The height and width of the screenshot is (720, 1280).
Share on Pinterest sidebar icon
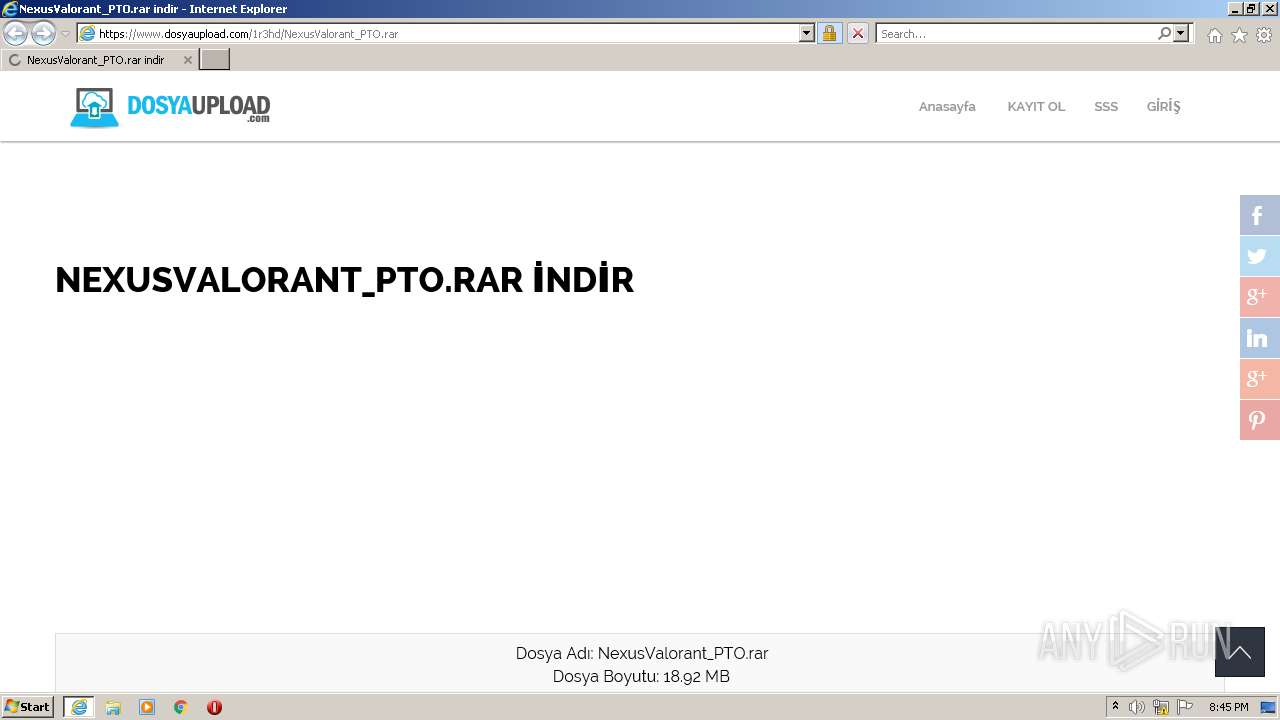pos(1260,420)
